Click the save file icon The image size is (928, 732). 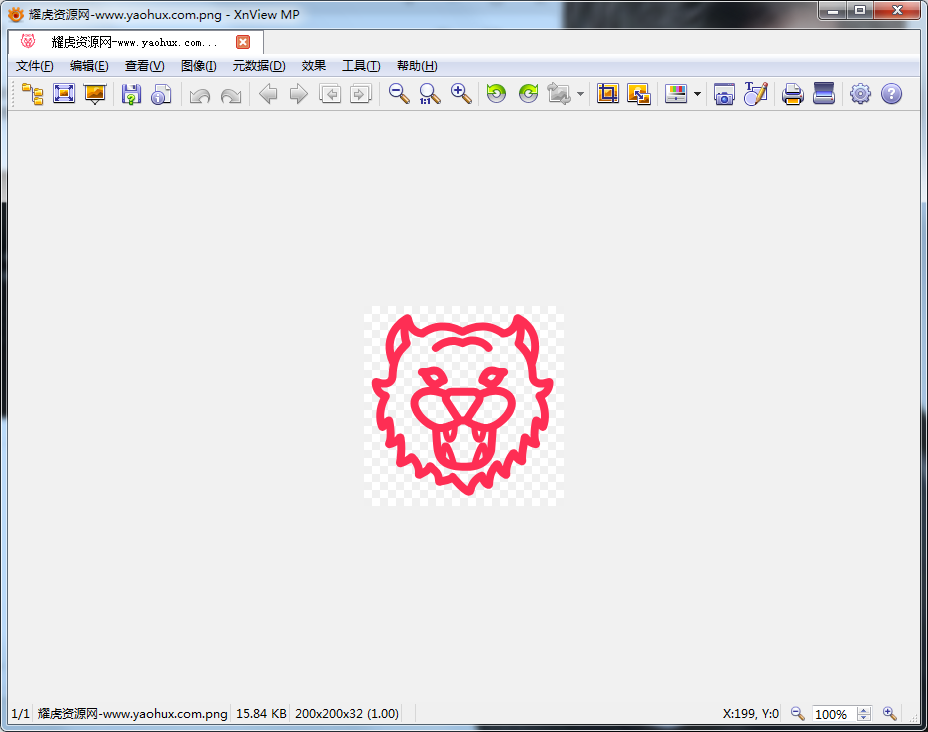(131, 95)
